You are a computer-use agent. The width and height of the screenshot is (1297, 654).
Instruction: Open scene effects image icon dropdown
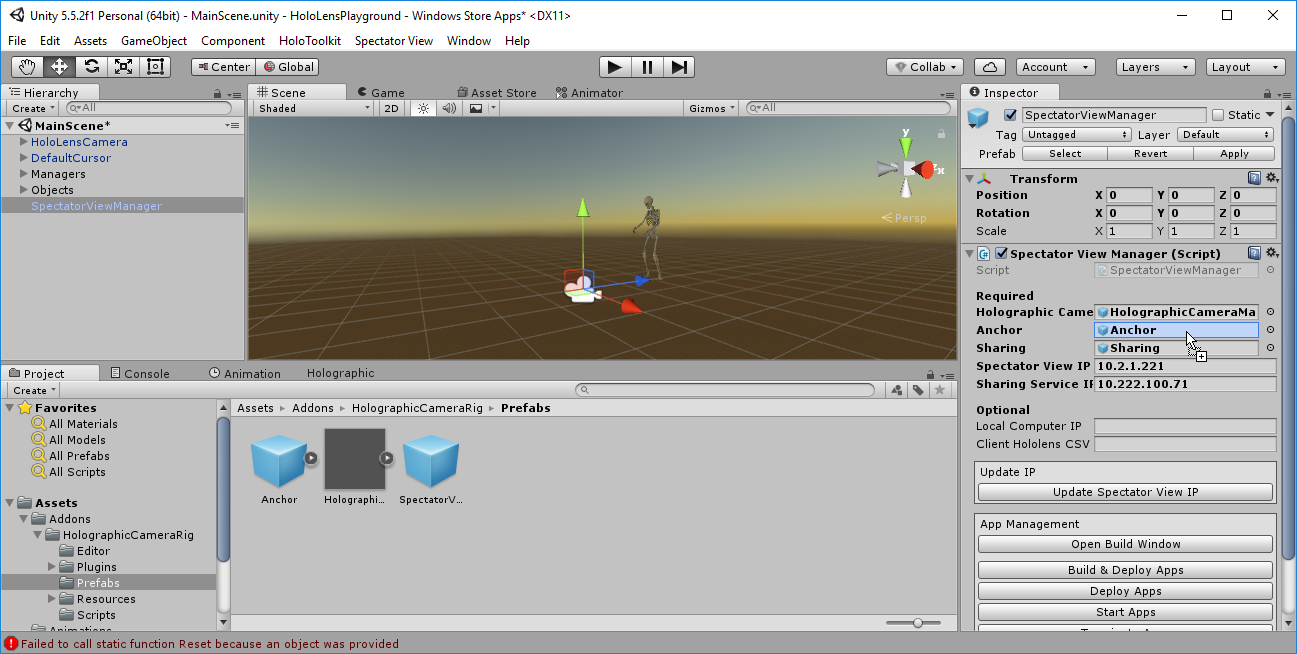click(481, 108)
